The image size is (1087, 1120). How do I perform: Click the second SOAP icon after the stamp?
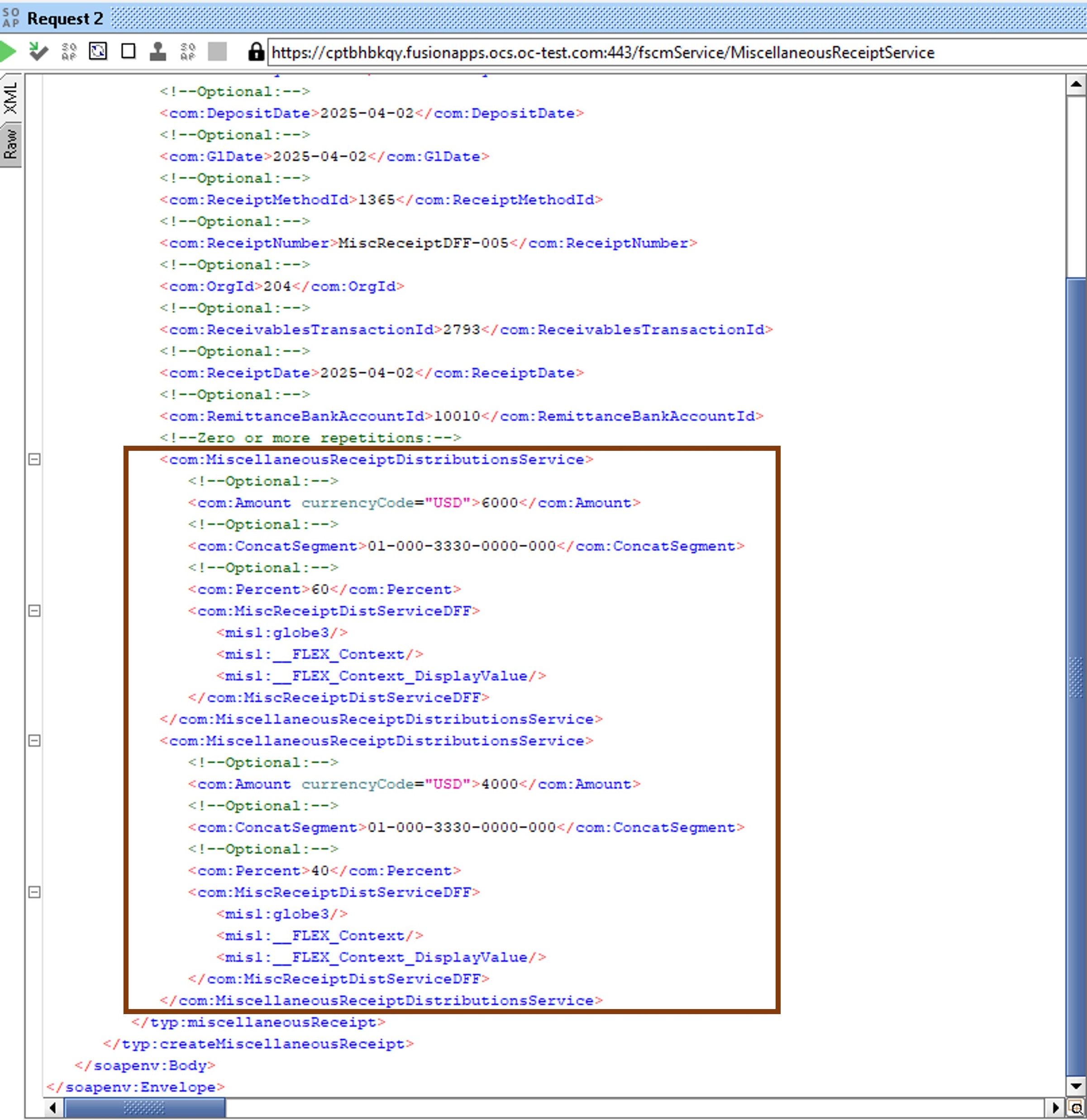tap(187, 52)
